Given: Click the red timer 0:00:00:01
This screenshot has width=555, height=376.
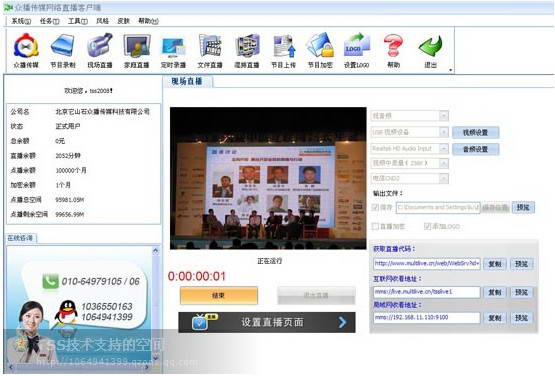Looking at the screenshot, I should coord(196,277).
